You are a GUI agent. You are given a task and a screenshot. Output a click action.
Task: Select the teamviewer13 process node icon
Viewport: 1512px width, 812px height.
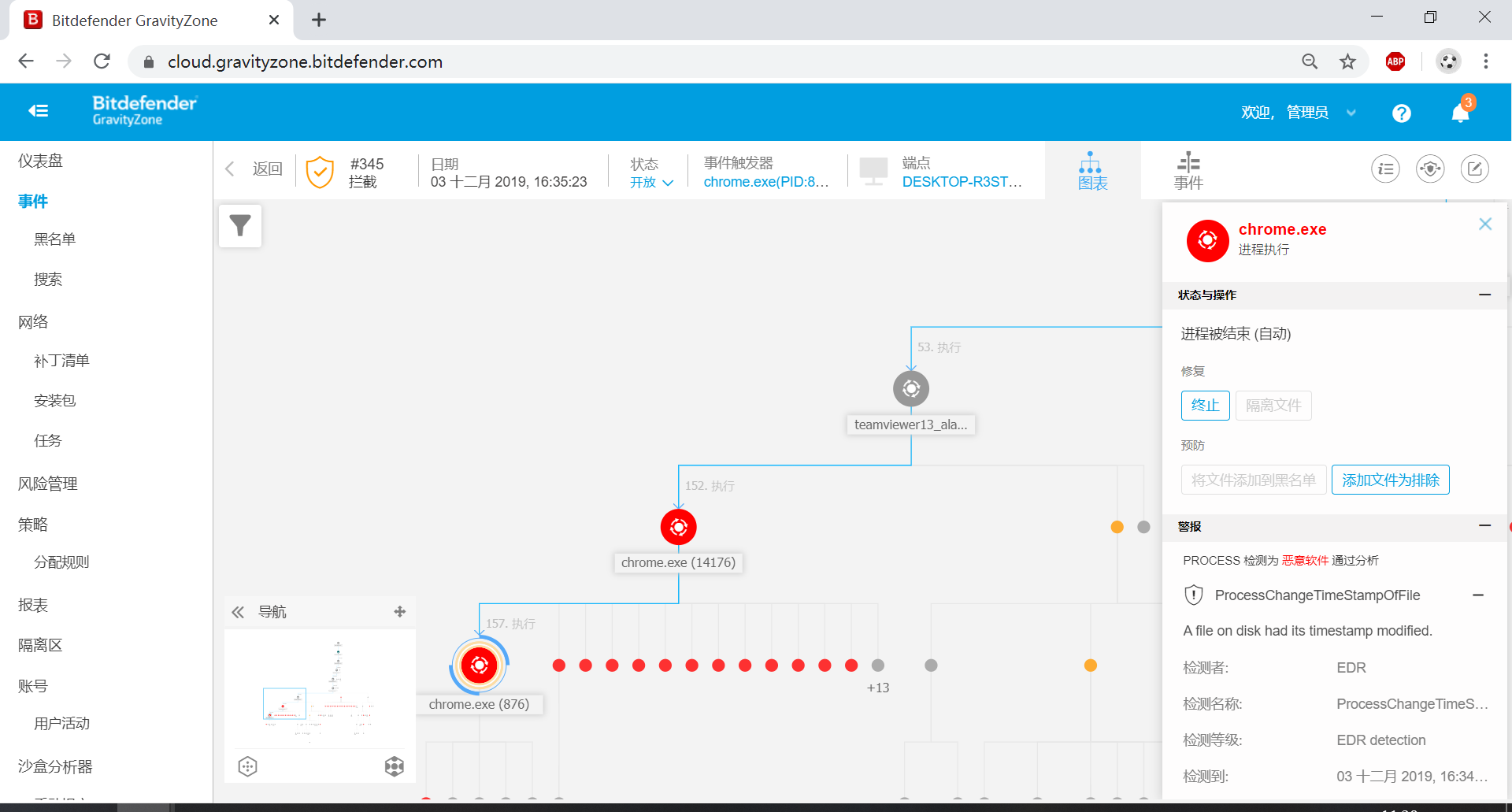click(x=911, y=388)
